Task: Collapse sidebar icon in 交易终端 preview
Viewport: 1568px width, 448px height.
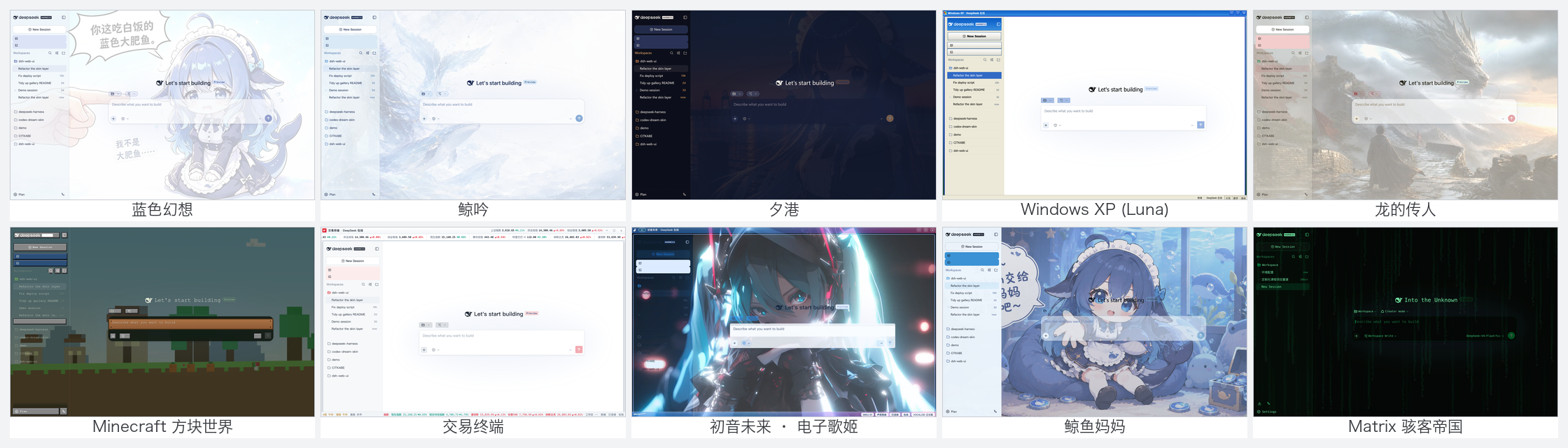Action: 377,248
